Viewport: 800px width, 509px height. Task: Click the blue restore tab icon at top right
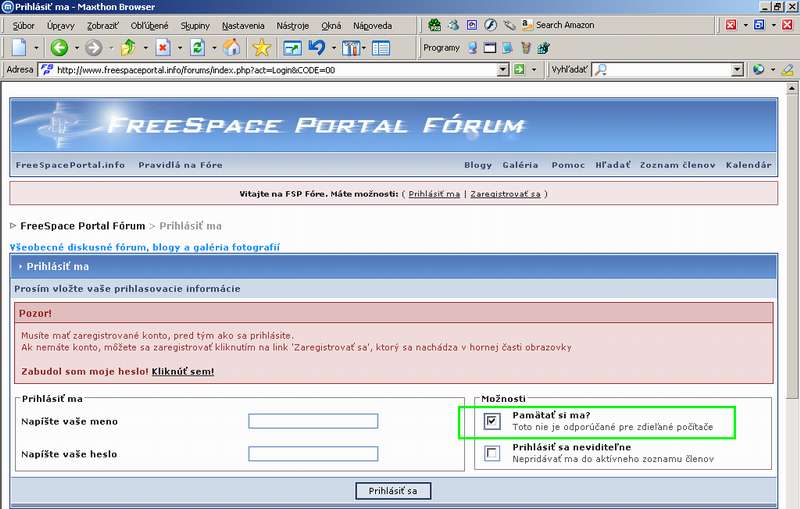point(759,24)
